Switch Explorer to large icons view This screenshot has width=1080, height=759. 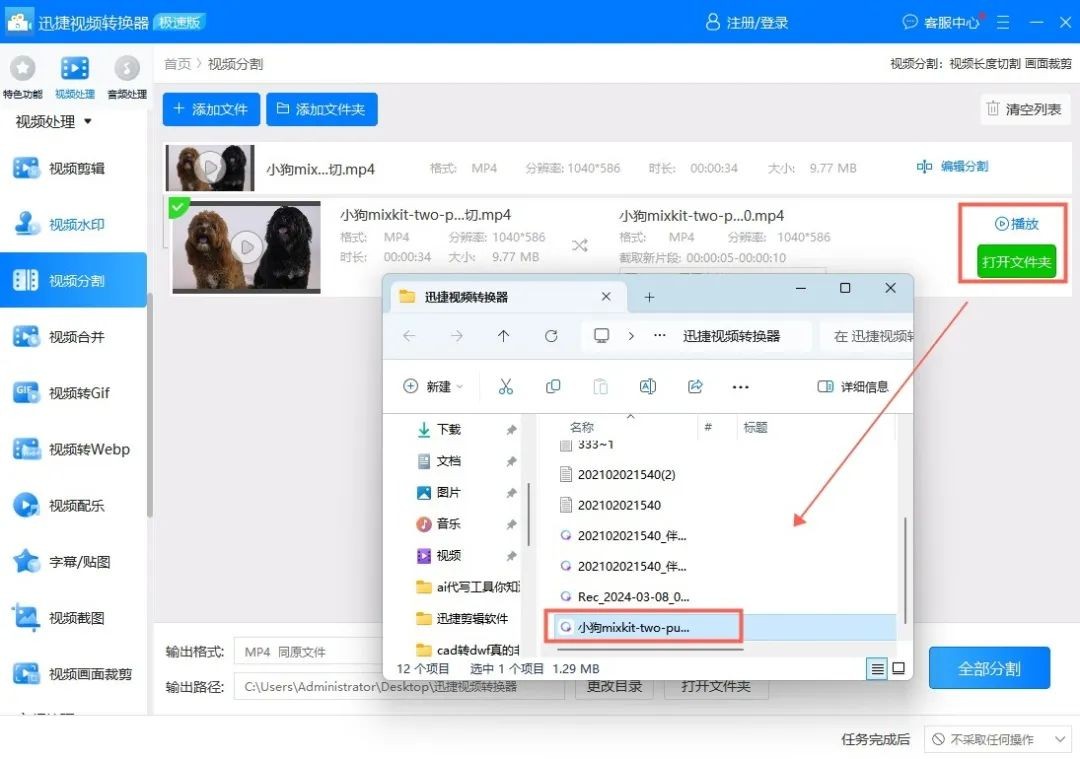pos(898,669)
